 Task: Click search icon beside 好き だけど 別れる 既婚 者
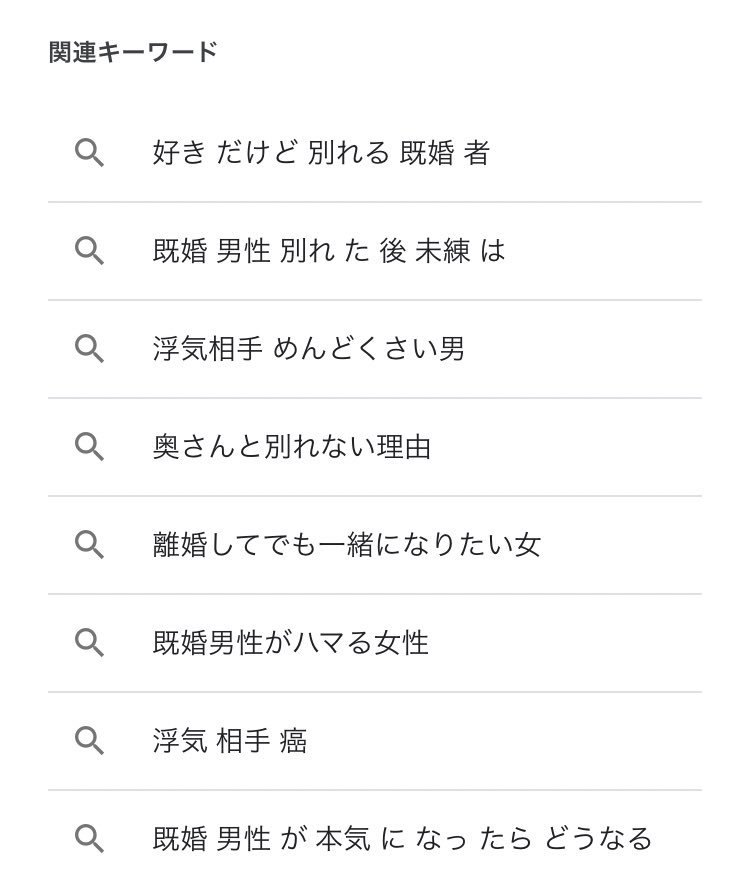90,153
